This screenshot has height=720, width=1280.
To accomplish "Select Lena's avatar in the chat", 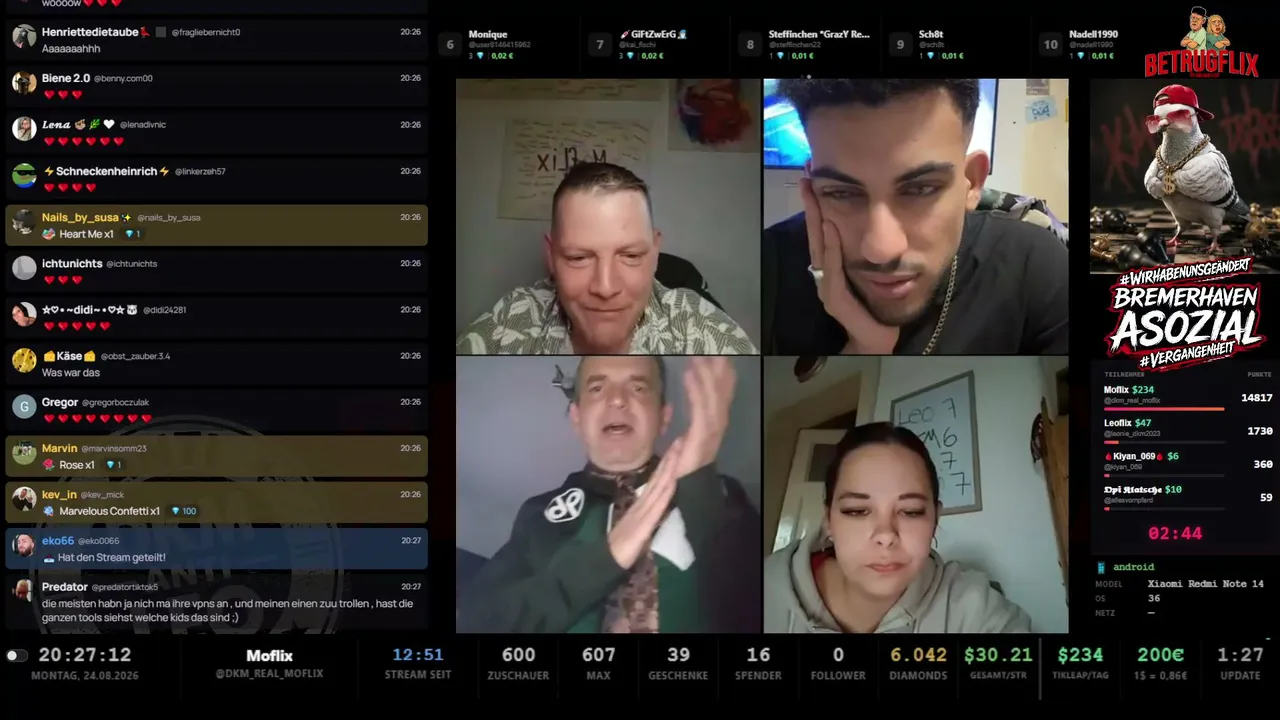I will coord(24,129).
